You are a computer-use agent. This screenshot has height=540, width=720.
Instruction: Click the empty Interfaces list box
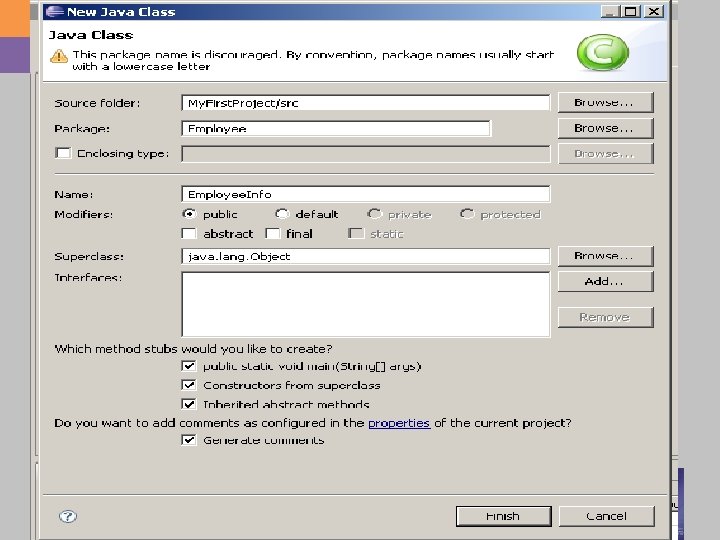(x=366, y=304)
